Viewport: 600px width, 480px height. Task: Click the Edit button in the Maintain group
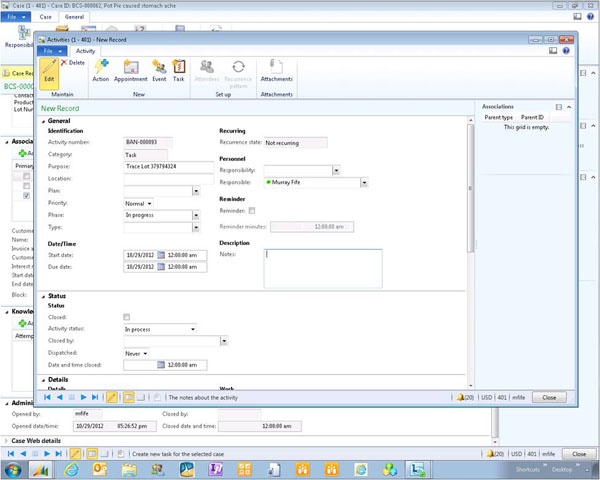tap(48, 70)
